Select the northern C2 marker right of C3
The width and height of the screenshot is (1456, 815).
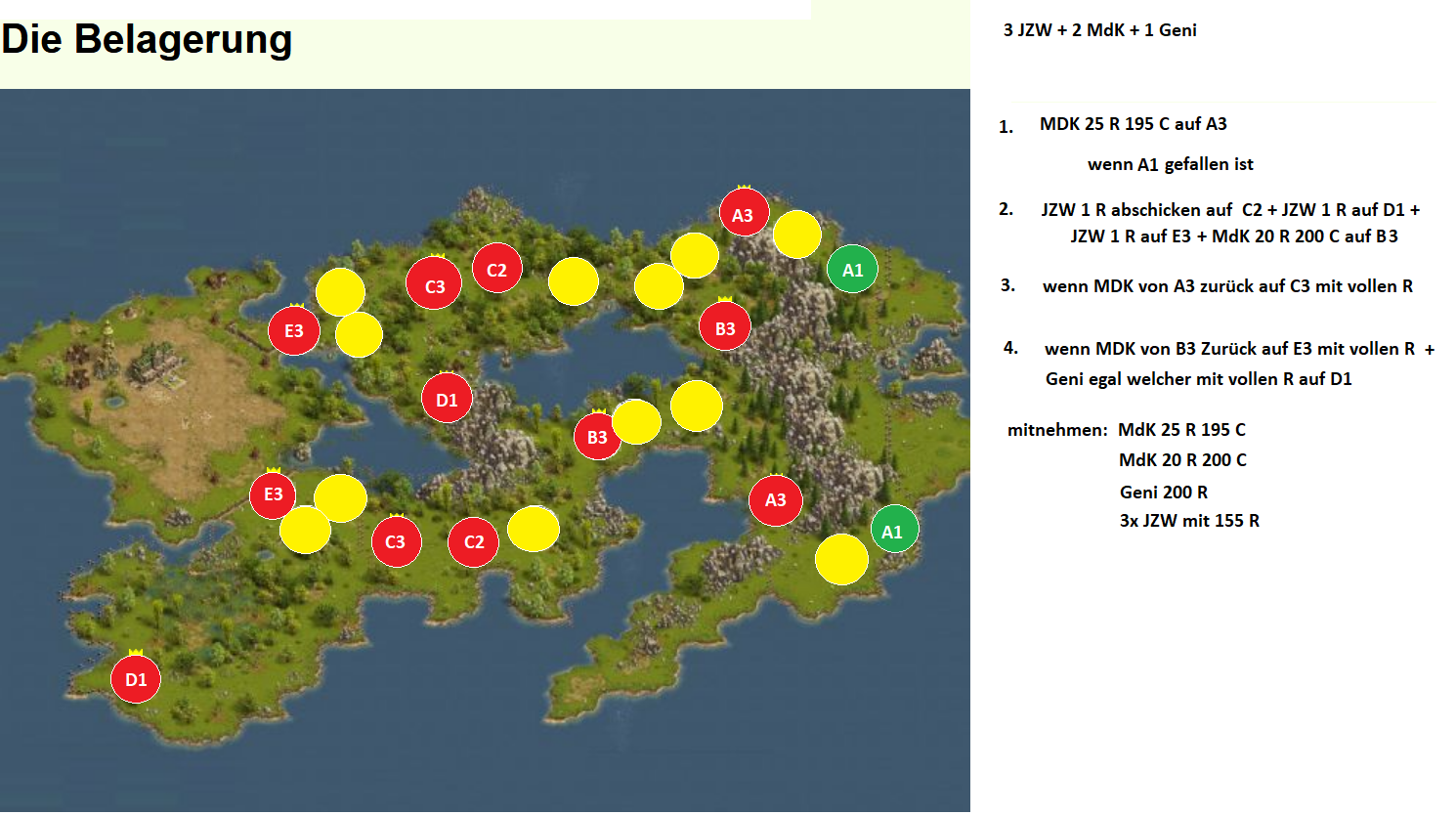(x=496, y=270)
